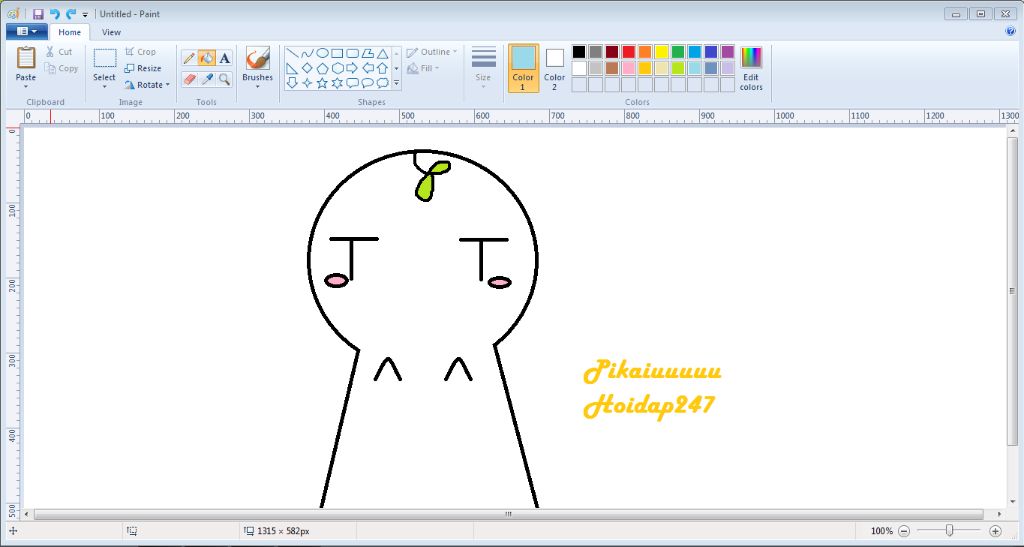Choose the Left arrow shape
The height and width of the screenshot is (547, 1024).
(x=368, y=68)
